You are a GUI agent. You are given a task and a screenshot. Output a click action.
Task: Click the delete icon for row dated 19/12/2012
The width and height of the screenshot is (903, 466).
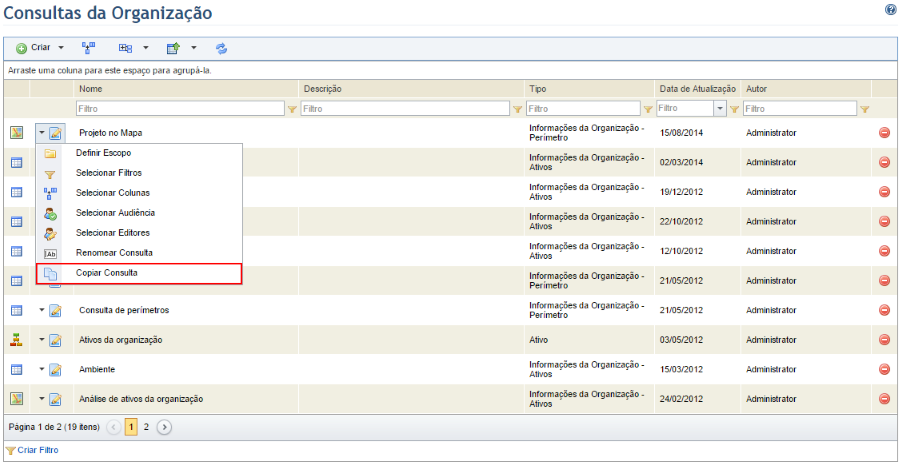coord(885,192)
